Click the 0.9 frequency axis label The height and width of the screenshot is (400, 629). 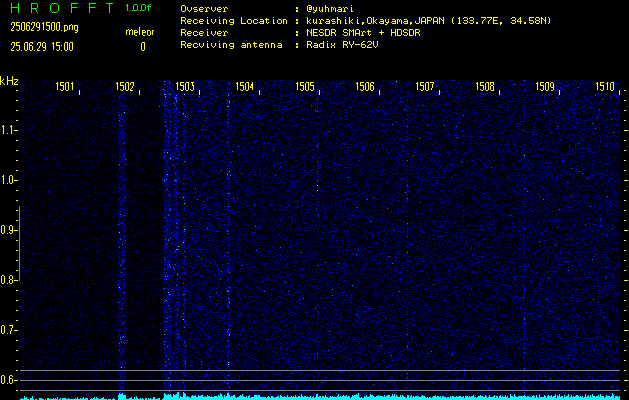point(7,230)
